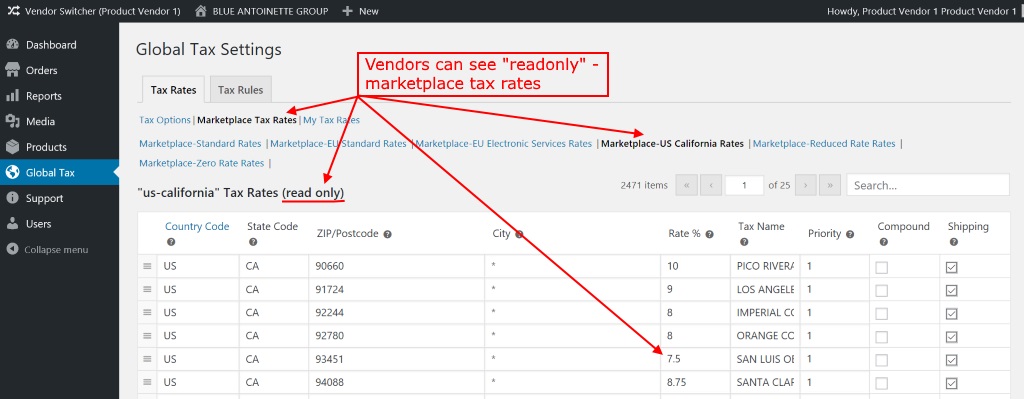Click the help icon under Tax Name
The image size is (1024, 399).
(x=744, y=242)
